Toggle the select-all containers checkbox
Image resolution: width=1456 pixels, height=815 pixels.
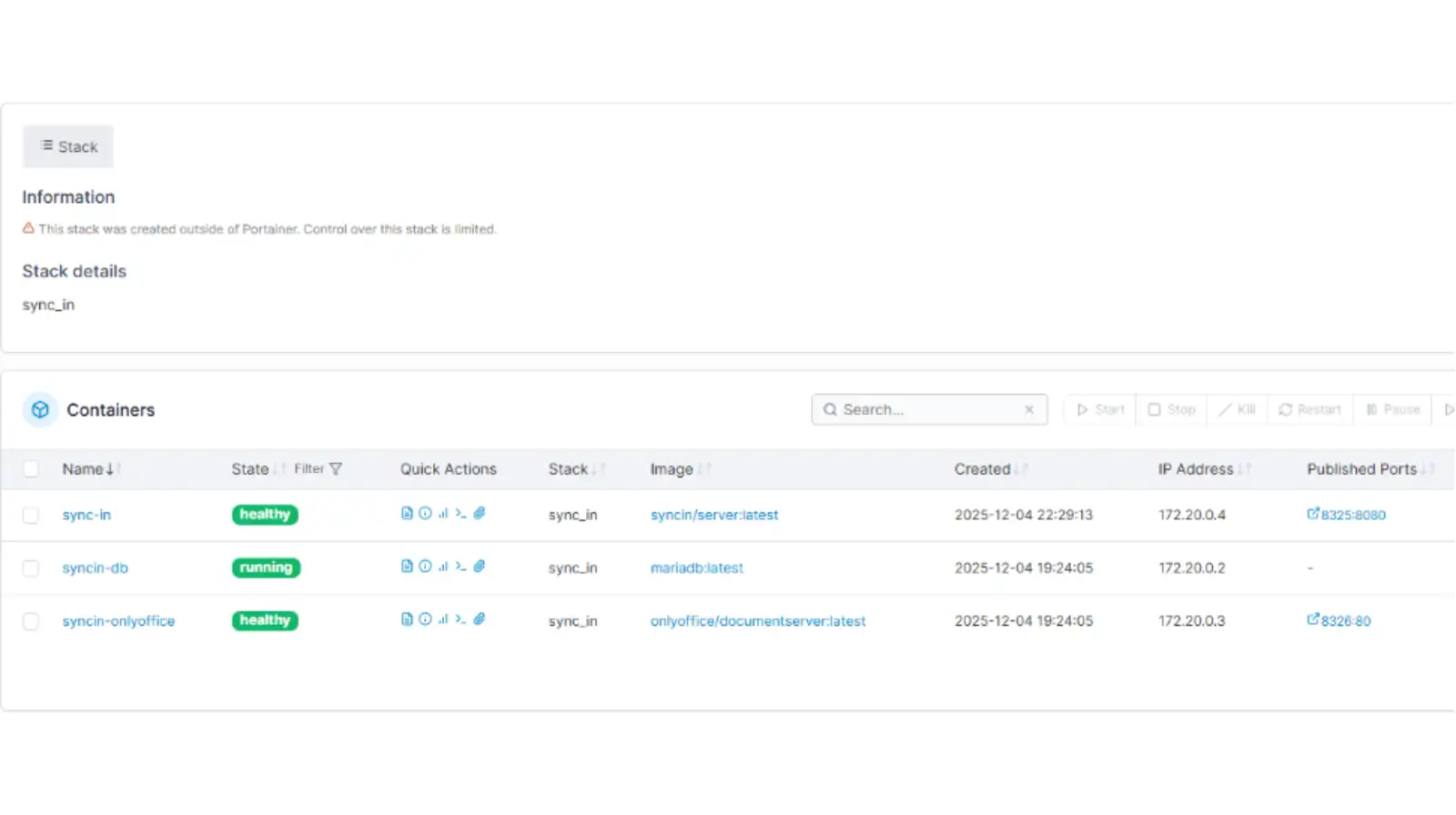pyautogui.click(x=31, y=469)
